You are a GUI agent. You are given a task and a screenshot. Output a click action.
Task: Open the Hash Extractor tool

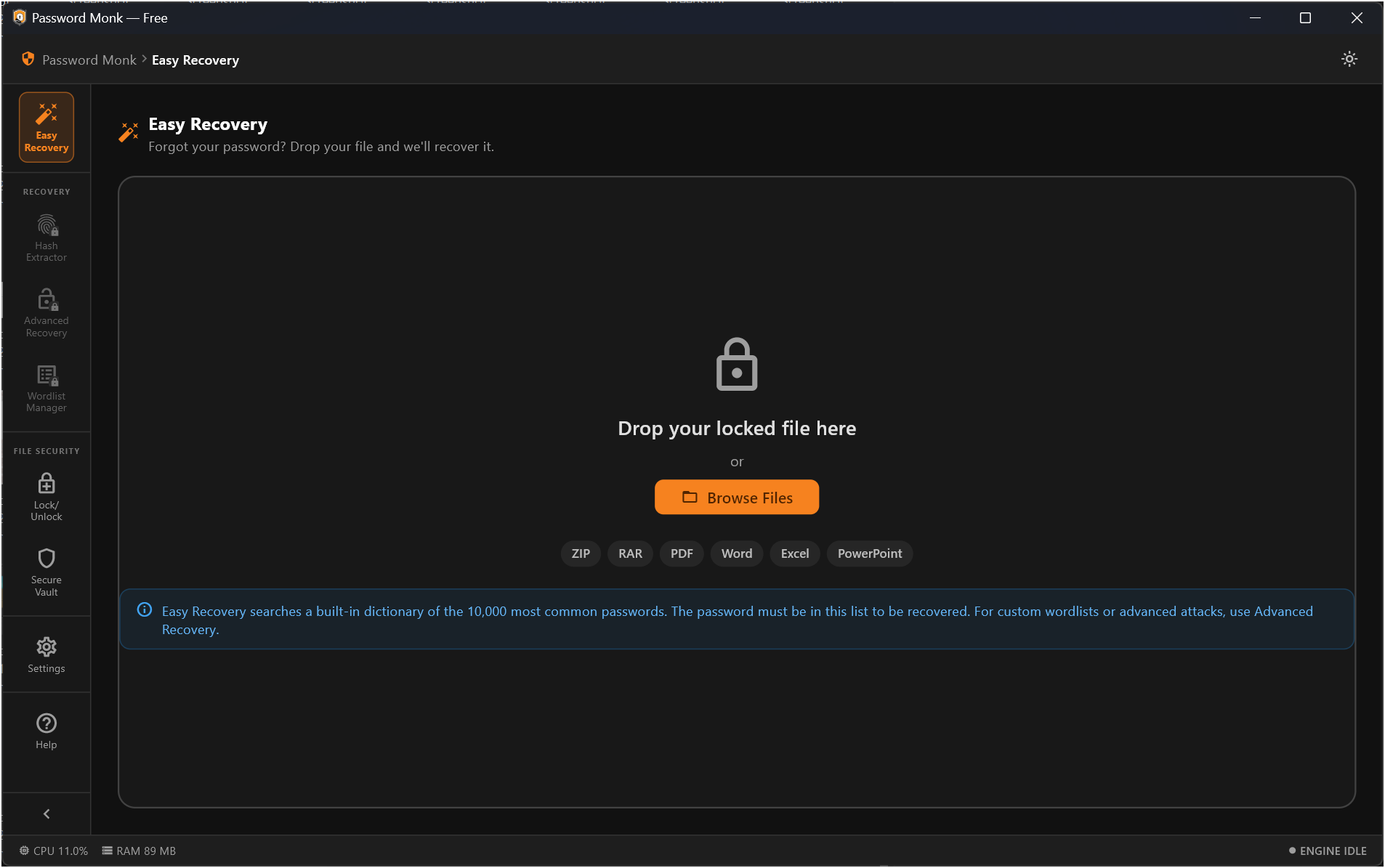[47, 238]
